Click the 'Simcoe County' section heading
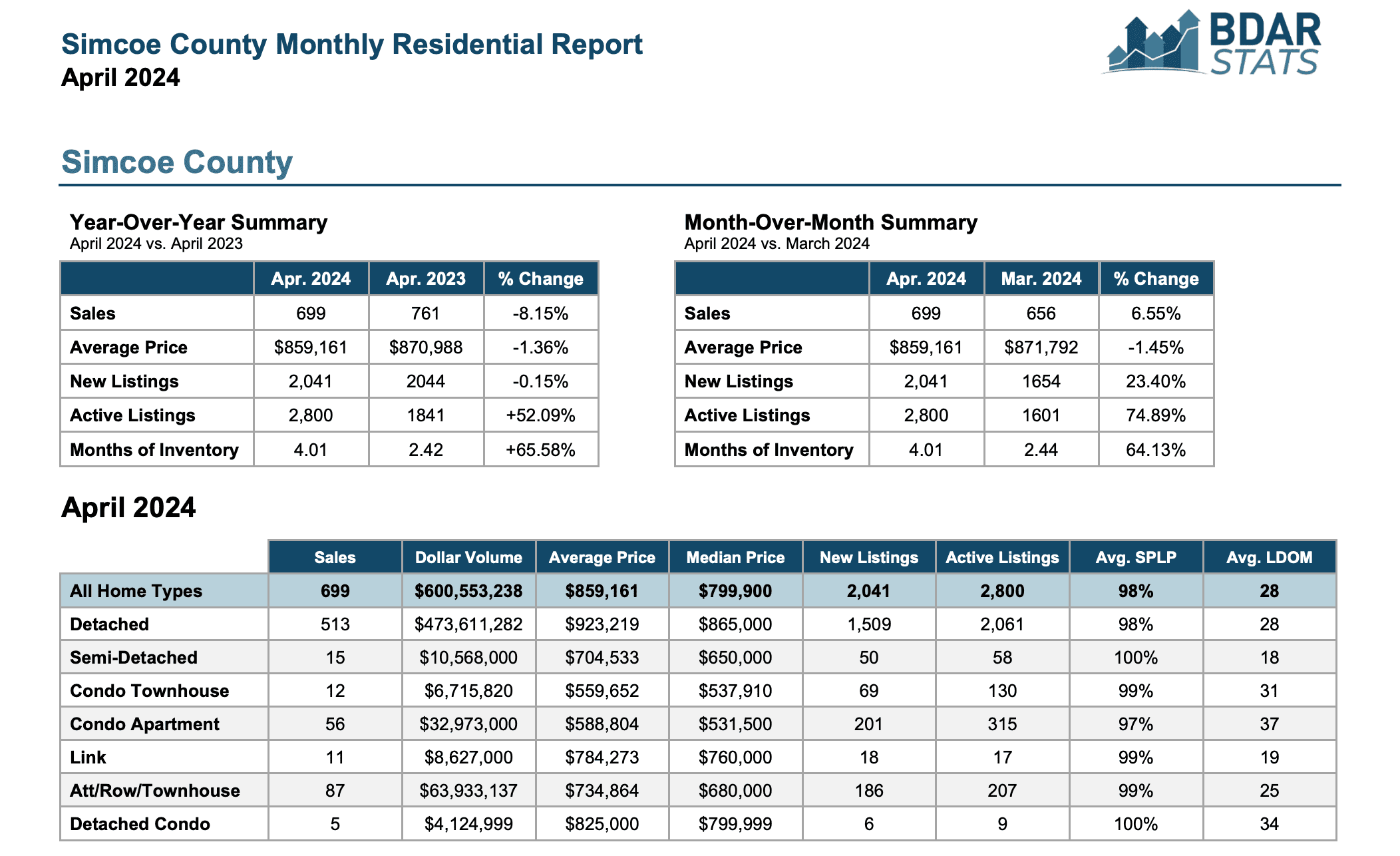The width and height of the screenshot is (1400, 856). pyautogui.click(x=177, y=162)
